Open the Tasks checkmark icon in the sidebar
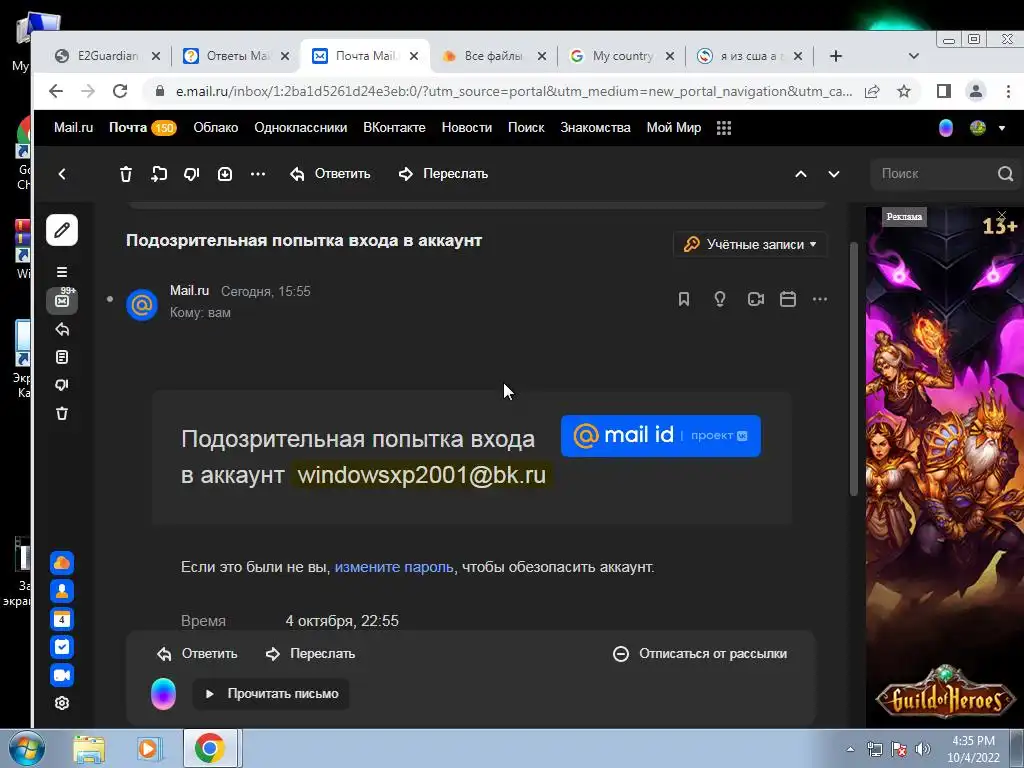The width and height of the screenshot is (1024, 768). [62, 647]
